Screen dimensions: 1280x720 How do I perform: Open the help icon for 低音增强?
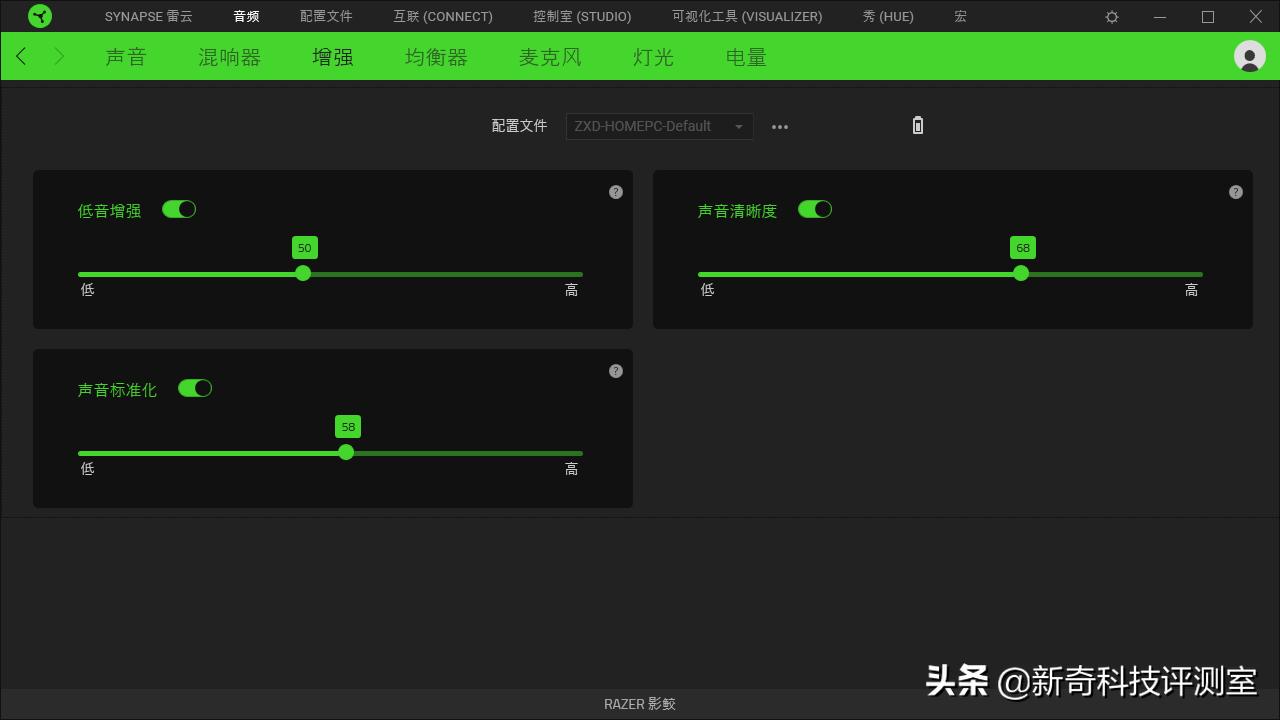616,192
